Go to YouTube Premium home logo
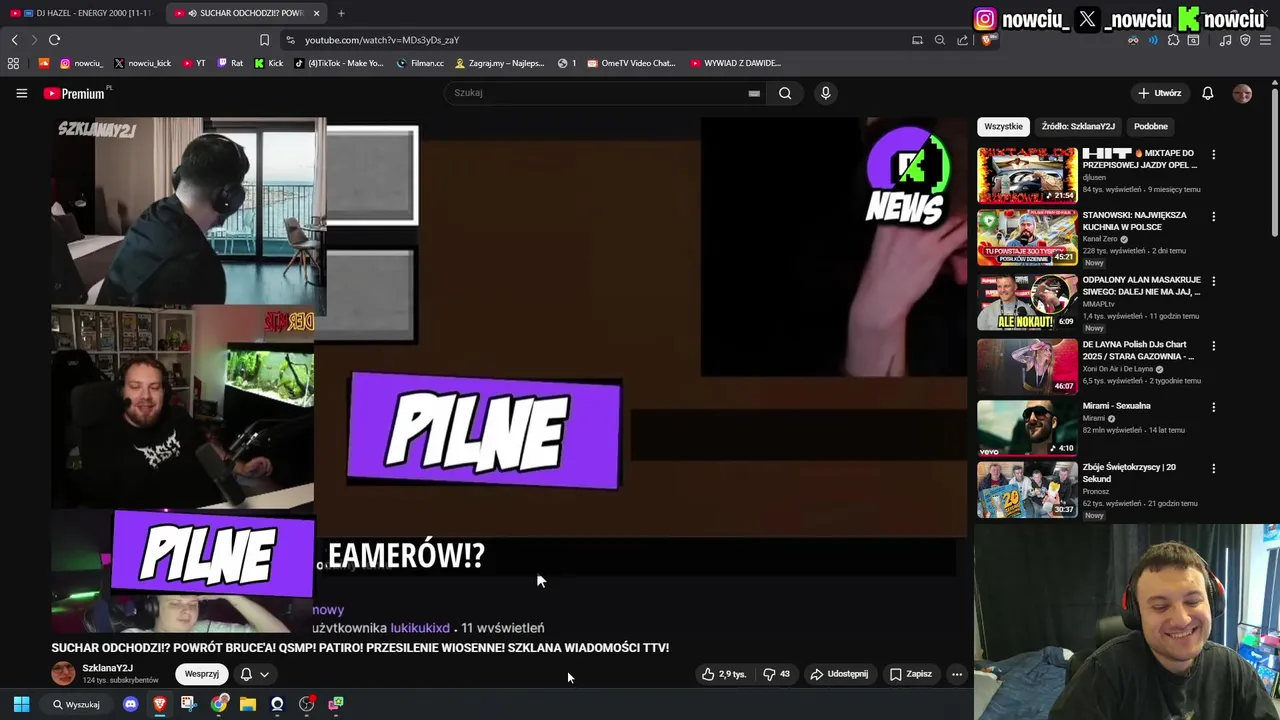The image size is (1280, 720). [76, 93]
